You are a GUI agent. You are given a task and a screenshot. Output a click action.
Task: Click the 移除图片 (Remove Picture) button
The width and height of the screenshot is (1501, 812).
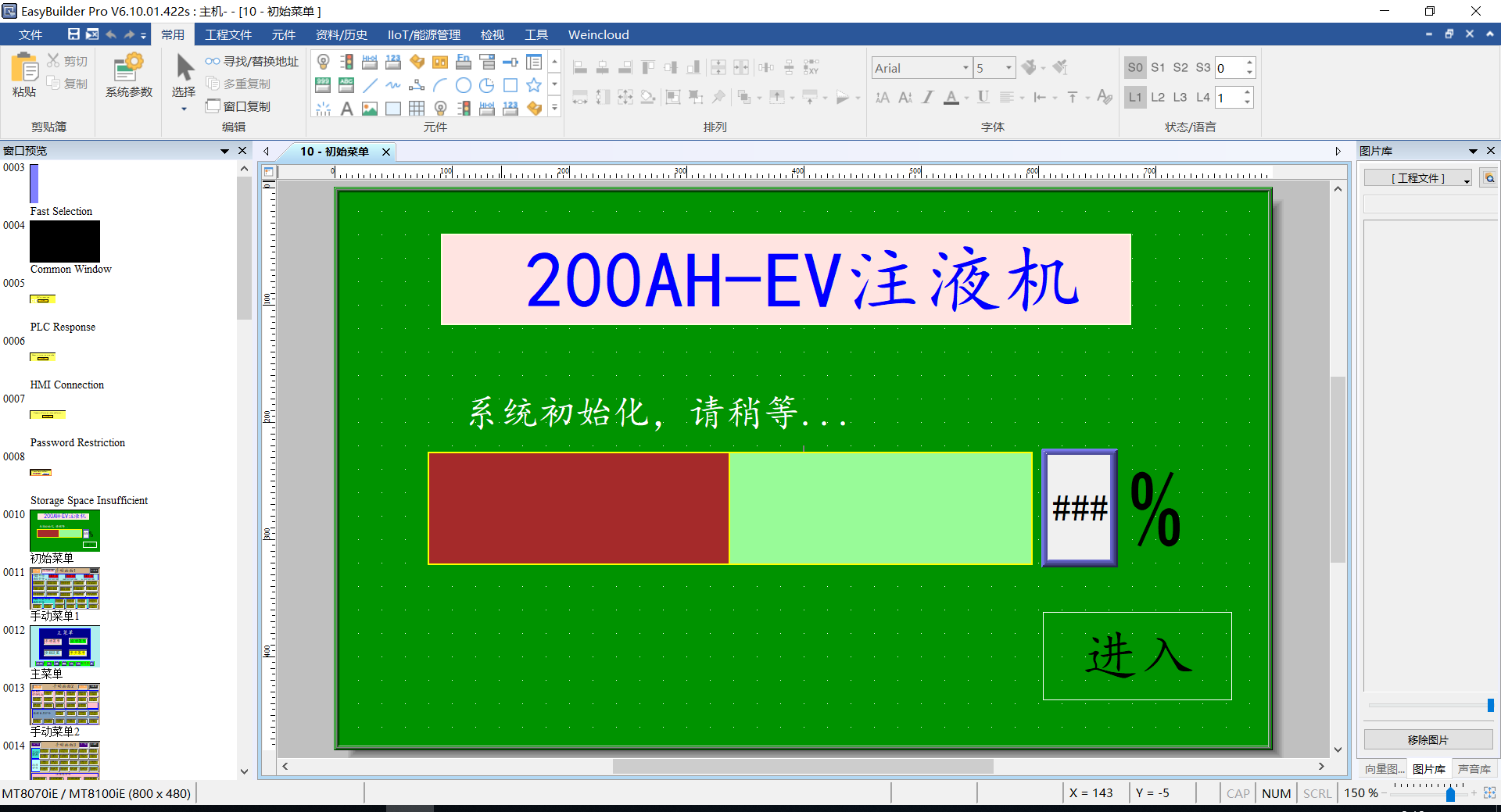[x=1428, y=739]
